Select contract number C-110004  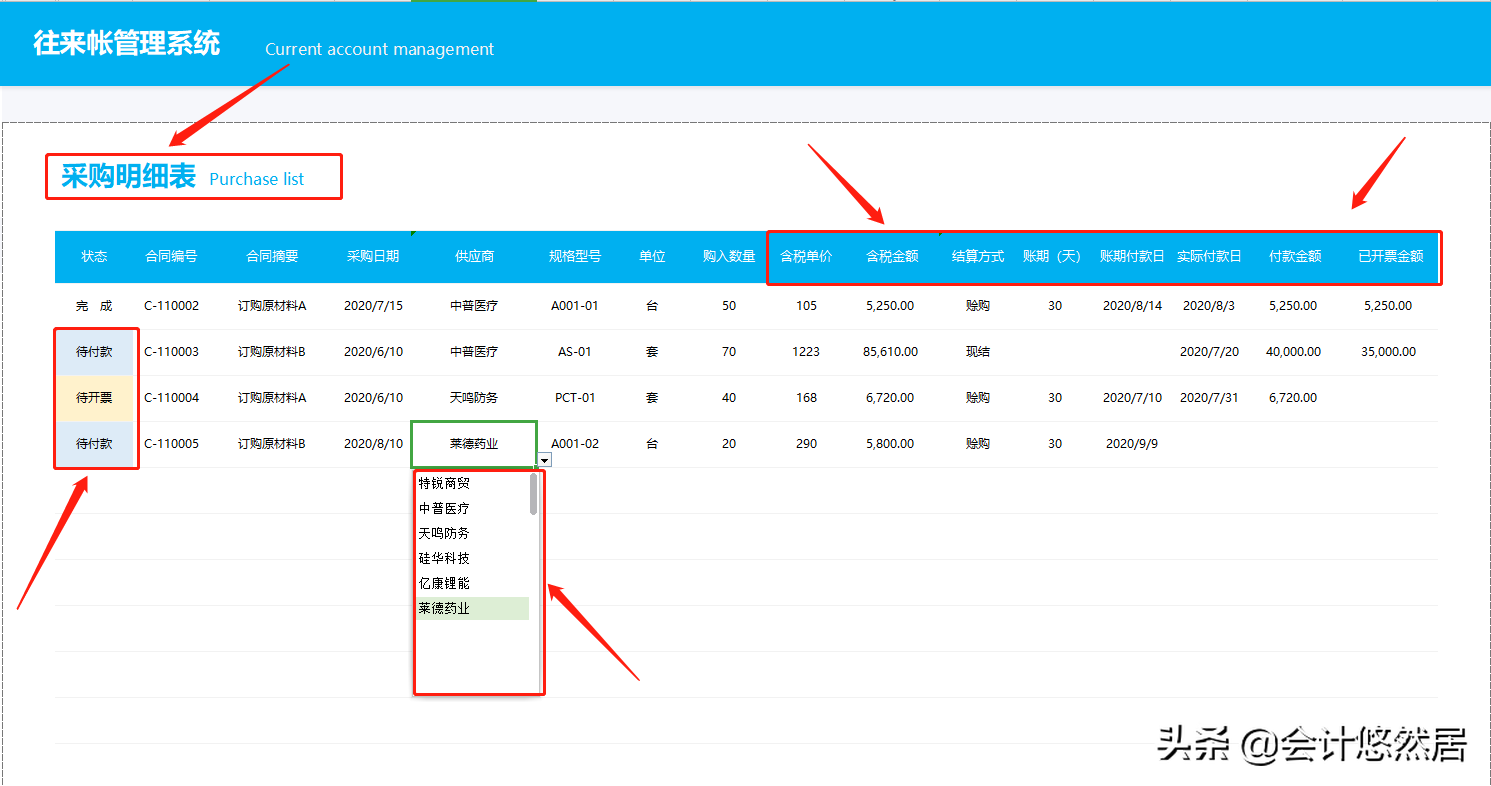coord(171,398)
